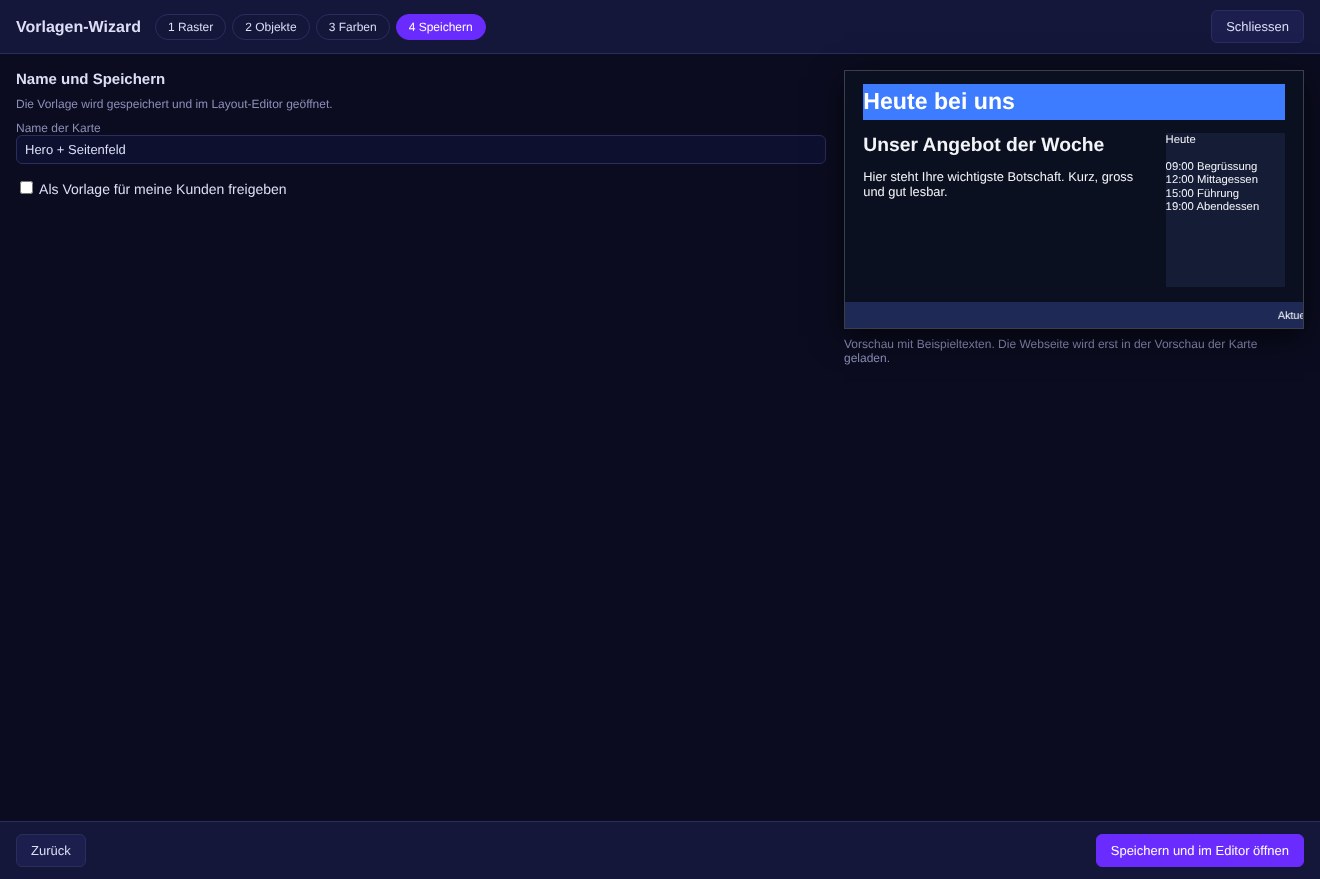Image resolution: width=1320 pixels, height=879 pixels.
Task: Click Speichern und im Editor öffnen
Action: pos(1200,851)
